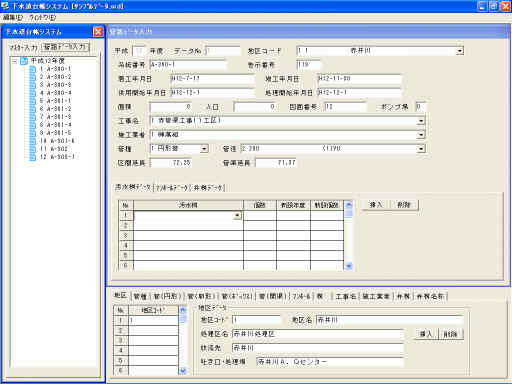Click 挿入 button in 地区データ section
Image resolution: width=512 pixels, height=384 pixels.
pyautogui.click(x=426, y=334)
